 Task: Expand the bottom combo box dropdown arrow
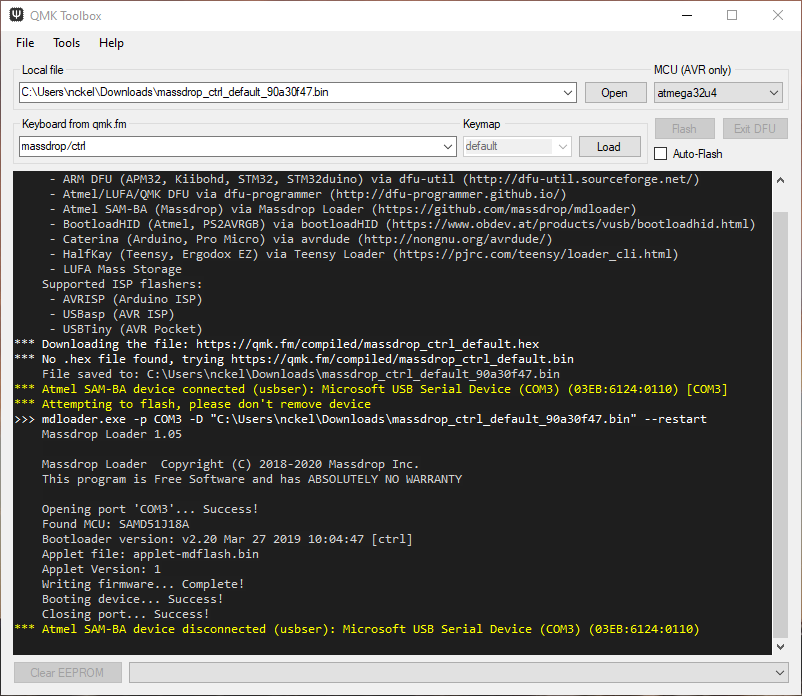[x=779, y=672]
